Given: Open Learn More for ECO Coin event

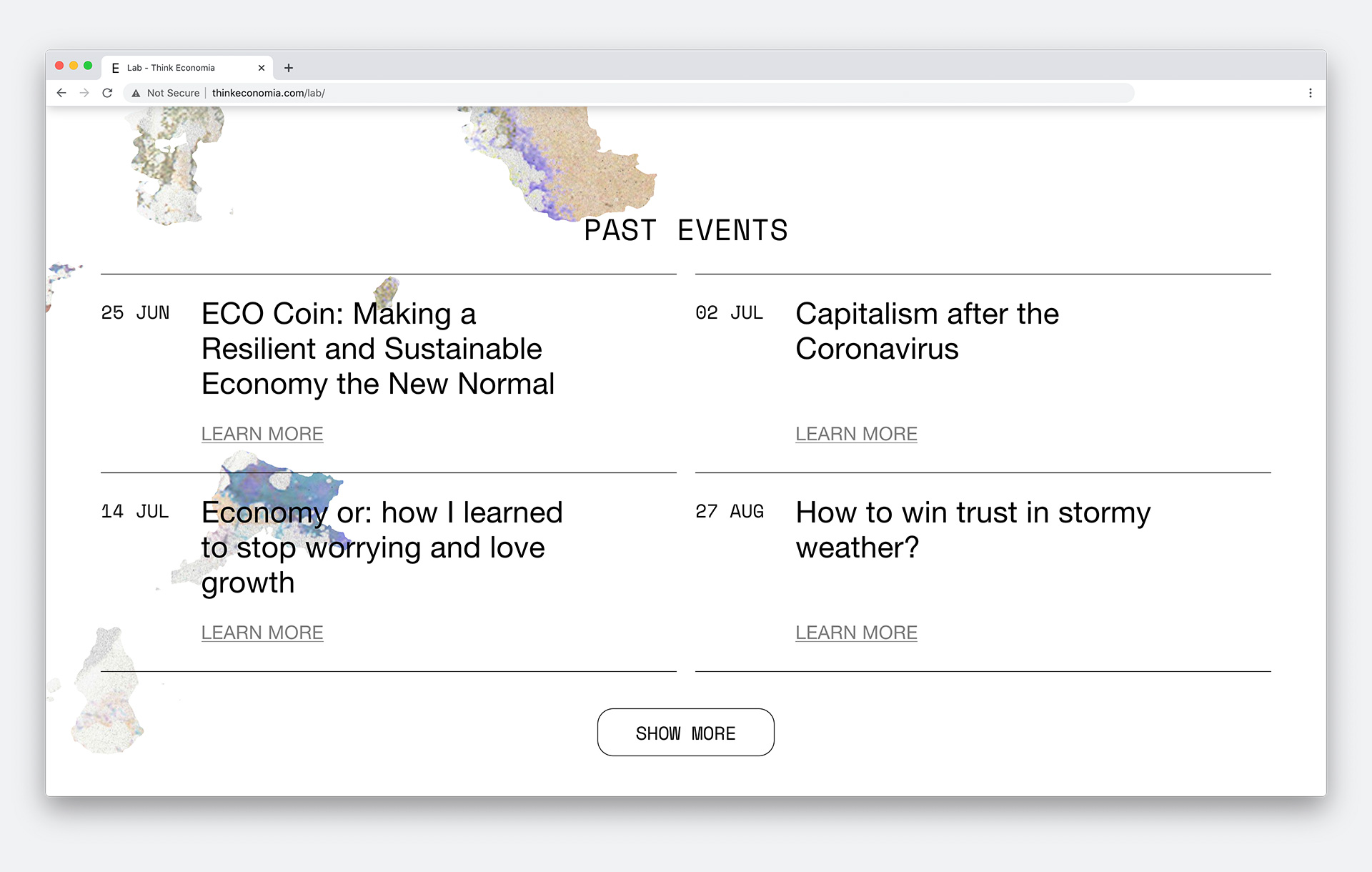Looking at the screenshot, I should 262,434.
